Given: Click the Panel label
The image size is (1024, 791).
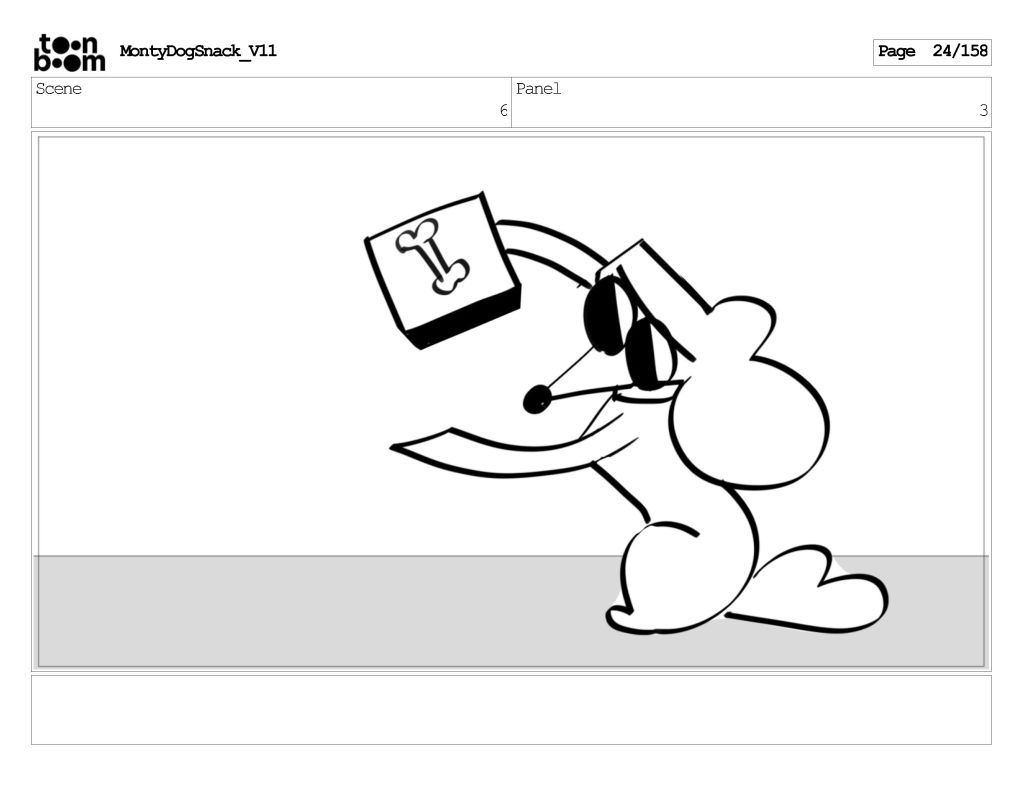Looking at the screenshot, I should pos(539,89).
